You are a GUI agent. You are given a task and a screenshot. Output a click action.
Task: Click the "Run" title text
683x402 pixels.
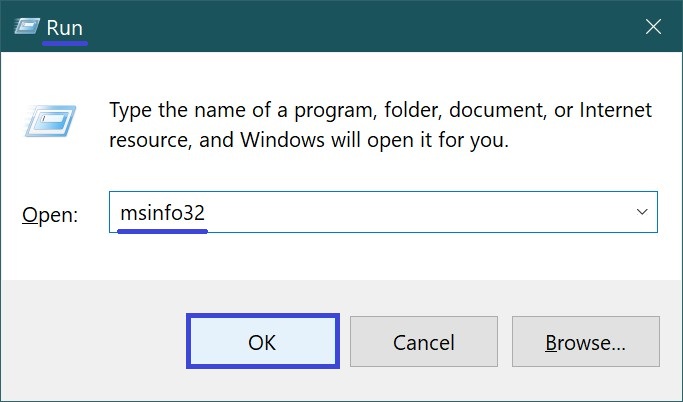click(x=64, y=28)
